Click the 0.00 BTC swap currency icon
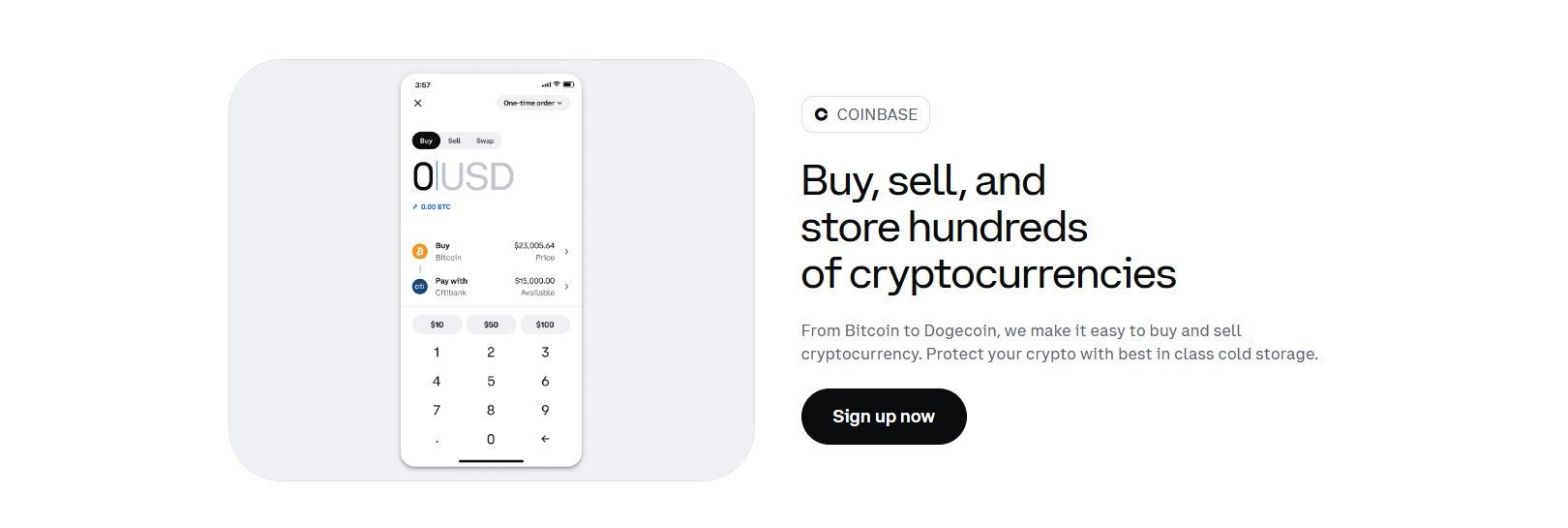1568x528 pixels. point(415,206)
